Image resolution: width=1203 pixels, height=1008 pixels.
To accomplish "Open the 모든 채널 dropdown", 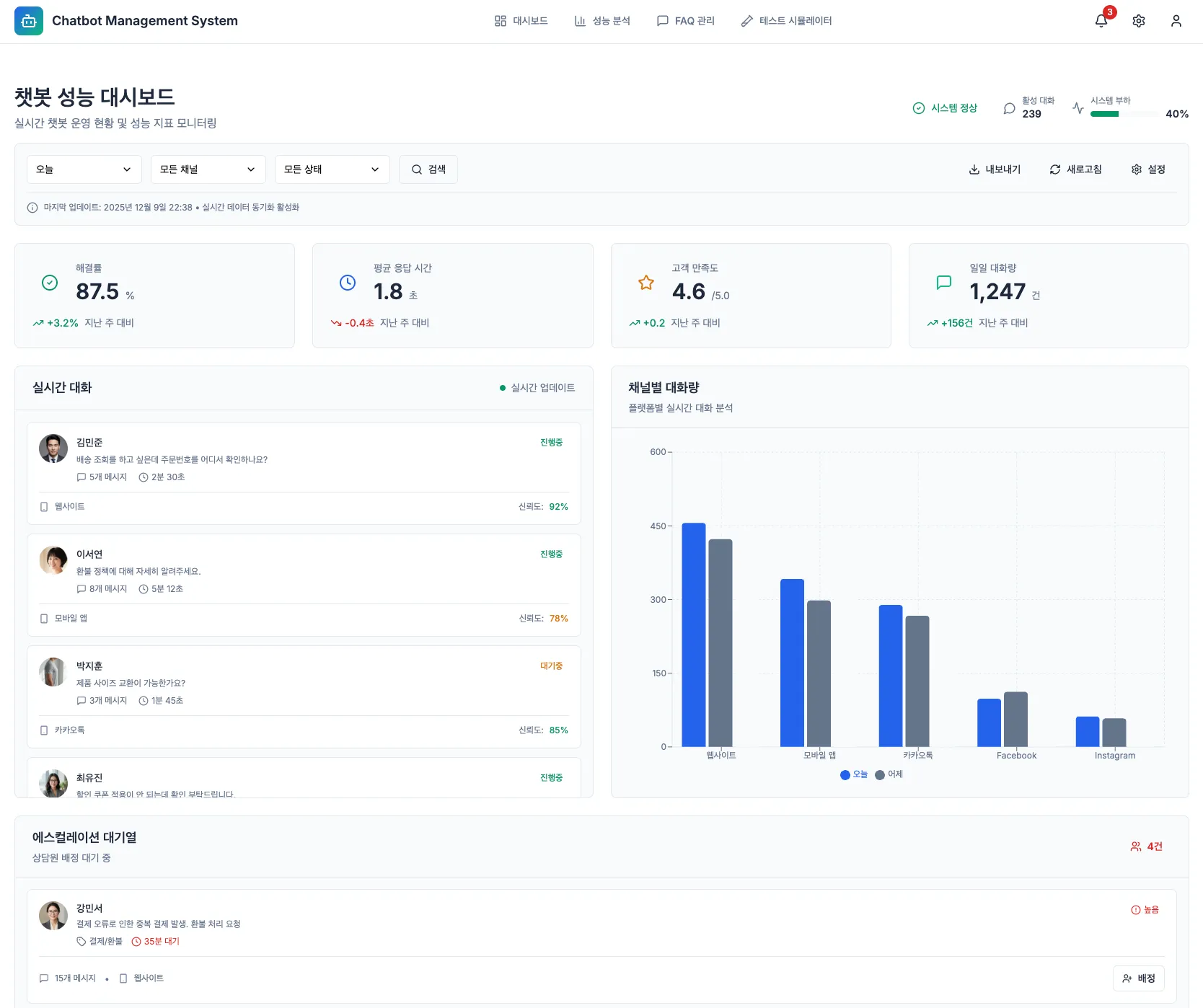I will (x=208, y=169).
